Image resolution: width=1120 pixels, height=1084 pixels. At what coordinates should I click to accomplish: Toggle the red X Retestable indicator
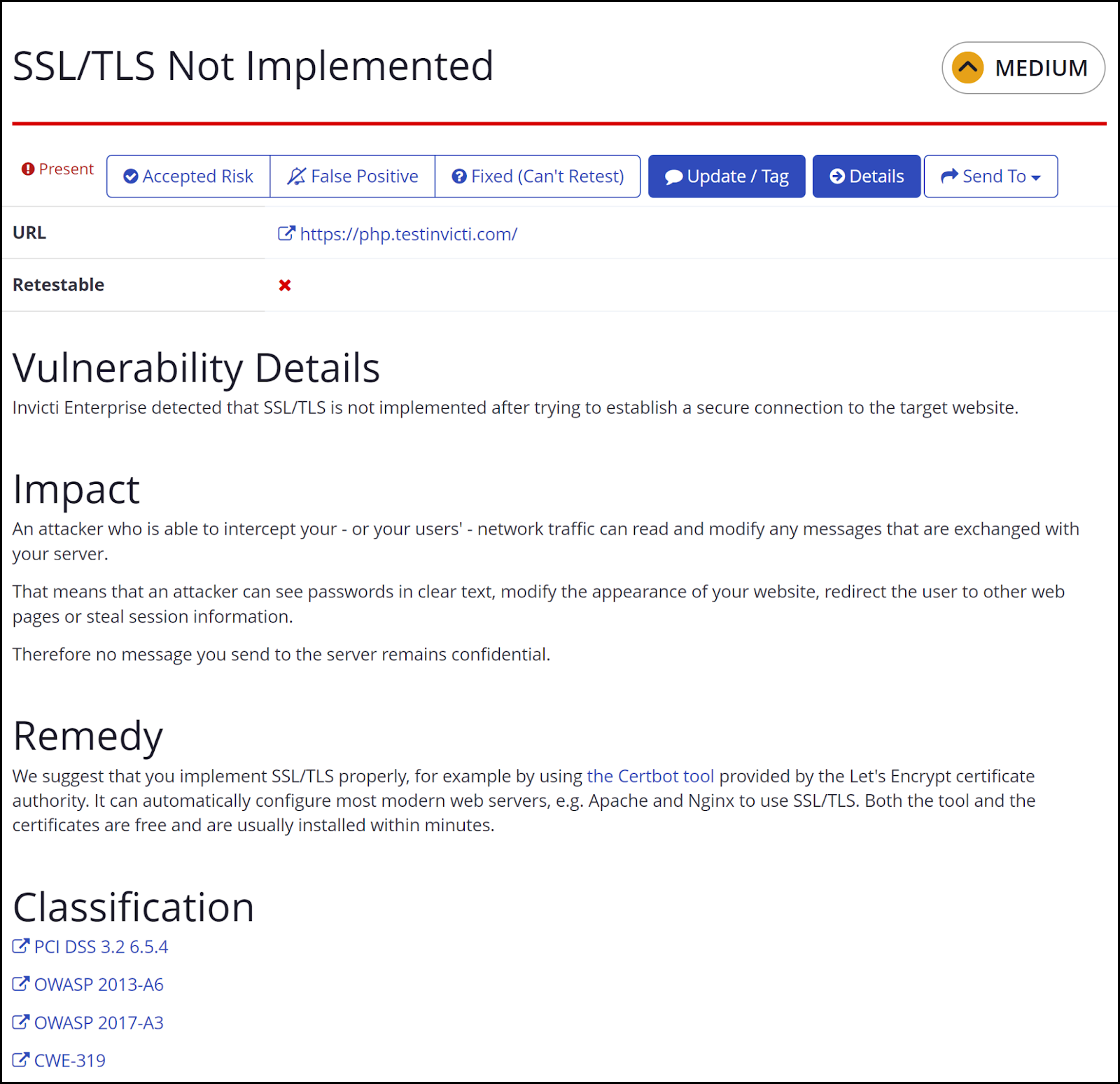[284, 285]
